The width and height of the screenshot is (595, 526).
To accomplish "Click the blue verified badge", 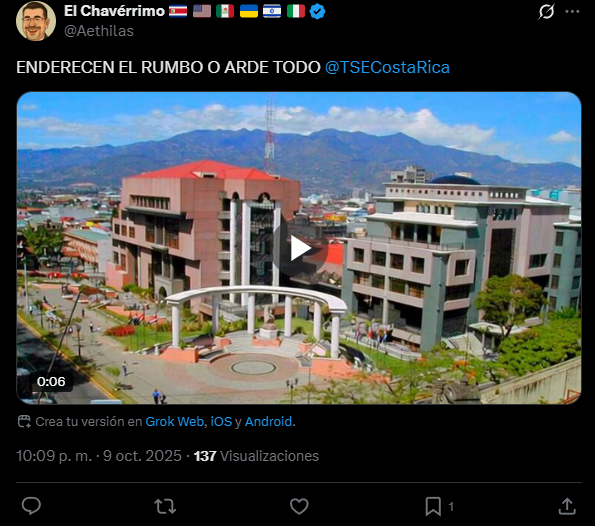I will click(317, 11).
